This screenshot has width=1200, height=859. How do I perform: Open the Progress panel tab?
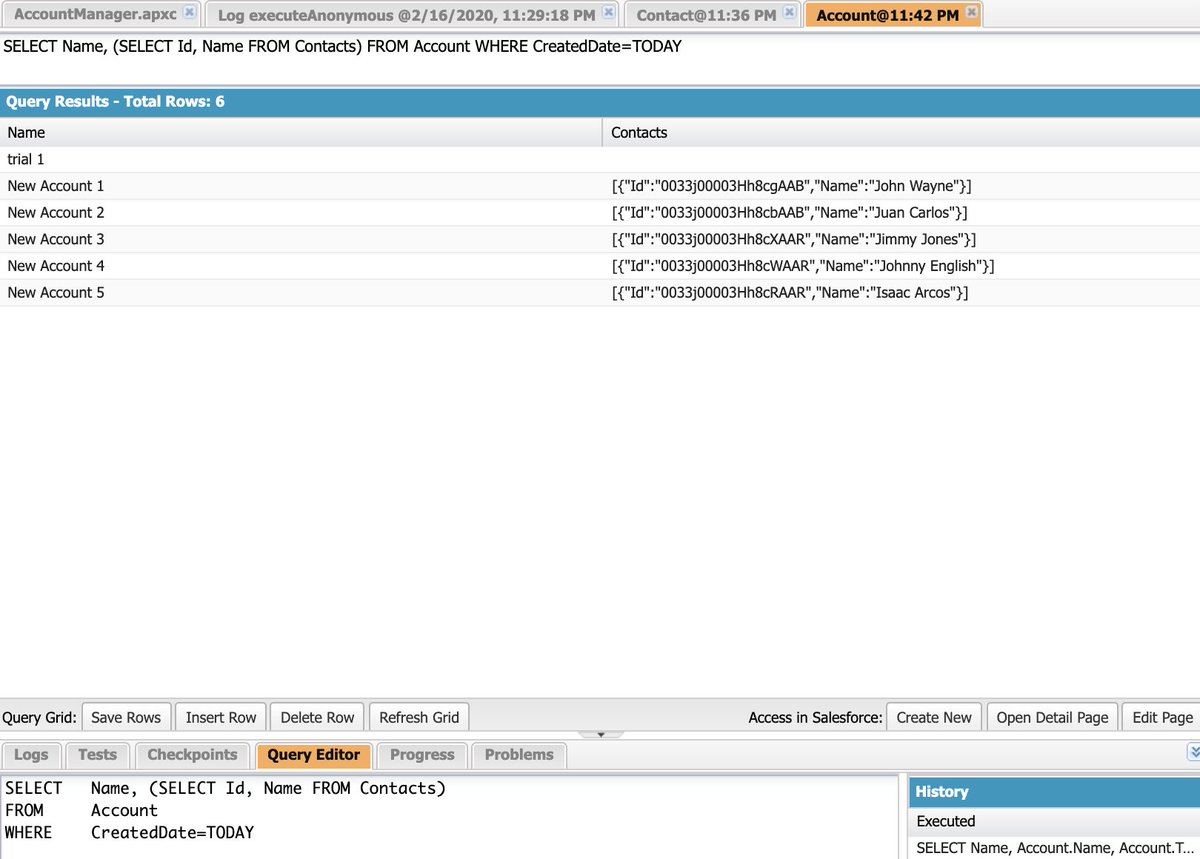pyautogui.click(x=422, y=755)
